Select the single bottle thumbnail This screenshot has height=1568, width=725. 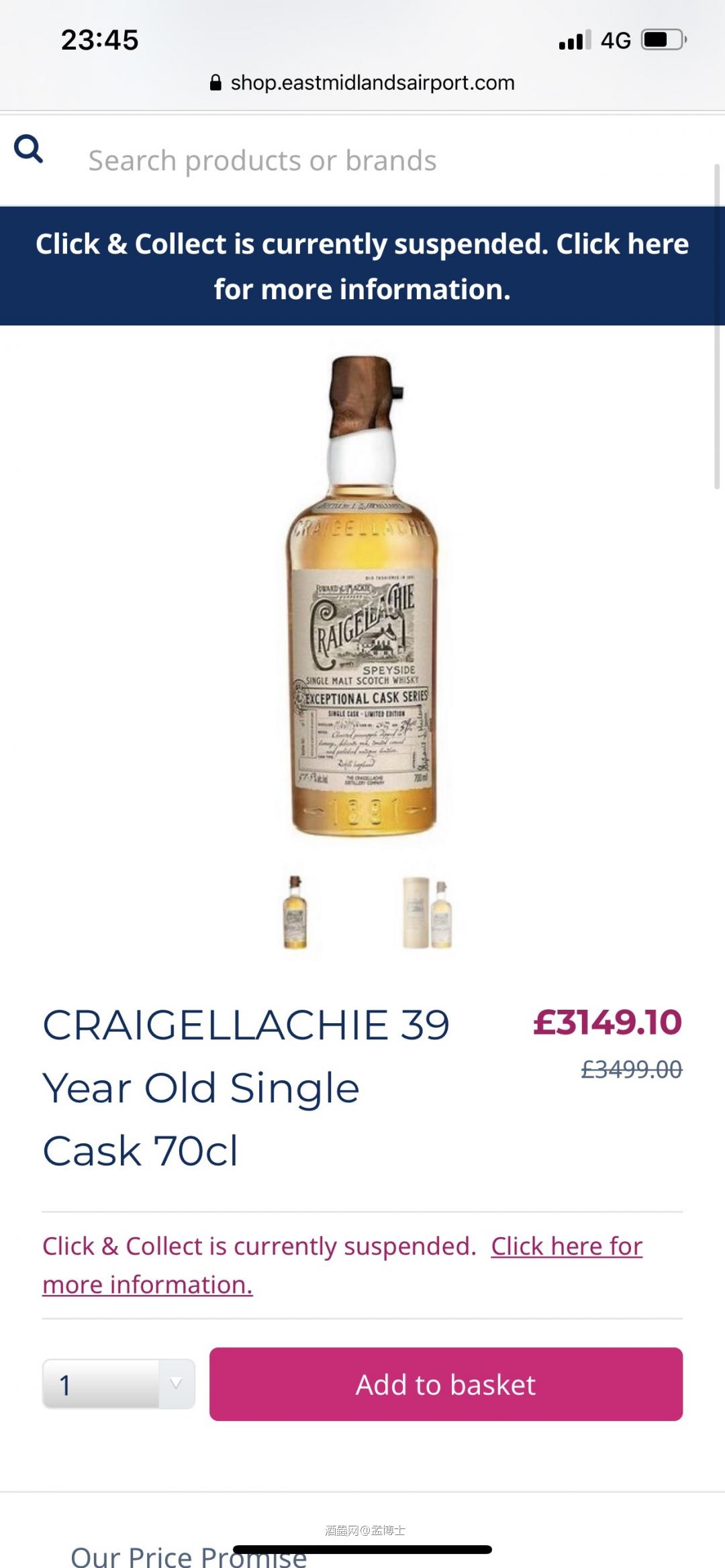pyautogui.click(x=295, y=911)
